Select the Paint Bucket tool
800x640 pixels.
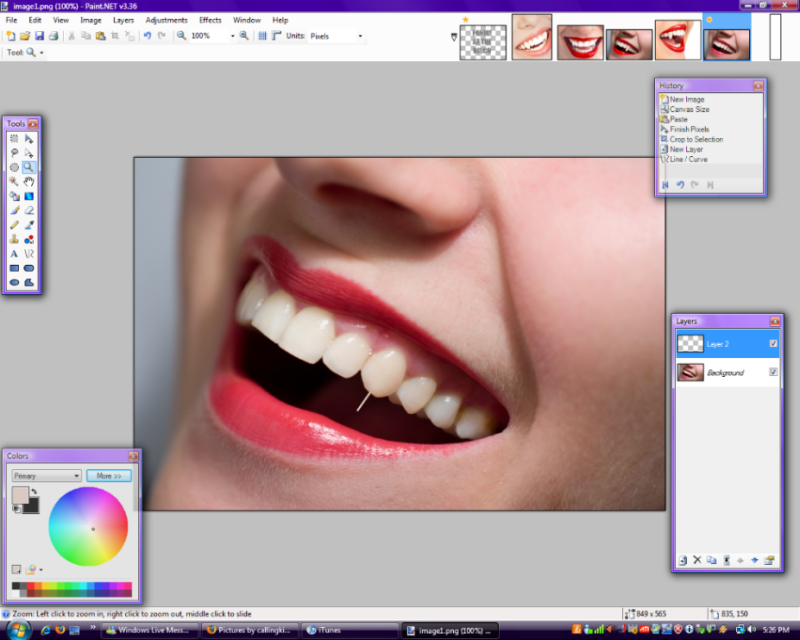(x=14, y=196)
